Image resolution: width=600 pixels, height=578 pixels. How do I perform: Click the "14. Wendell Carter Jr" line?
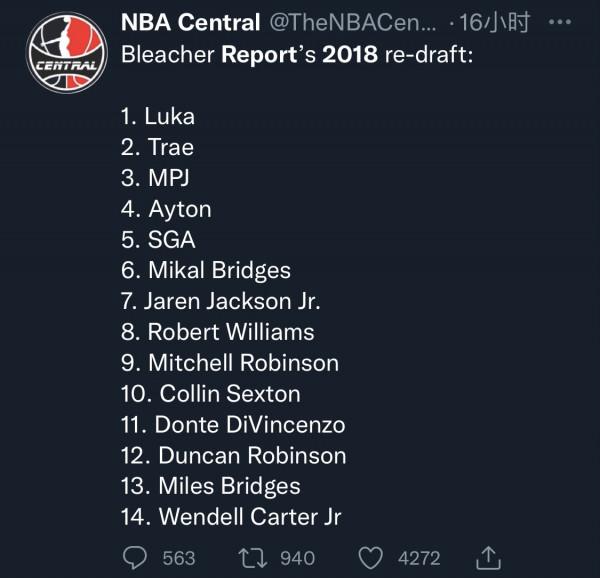(x=230, y=517)
